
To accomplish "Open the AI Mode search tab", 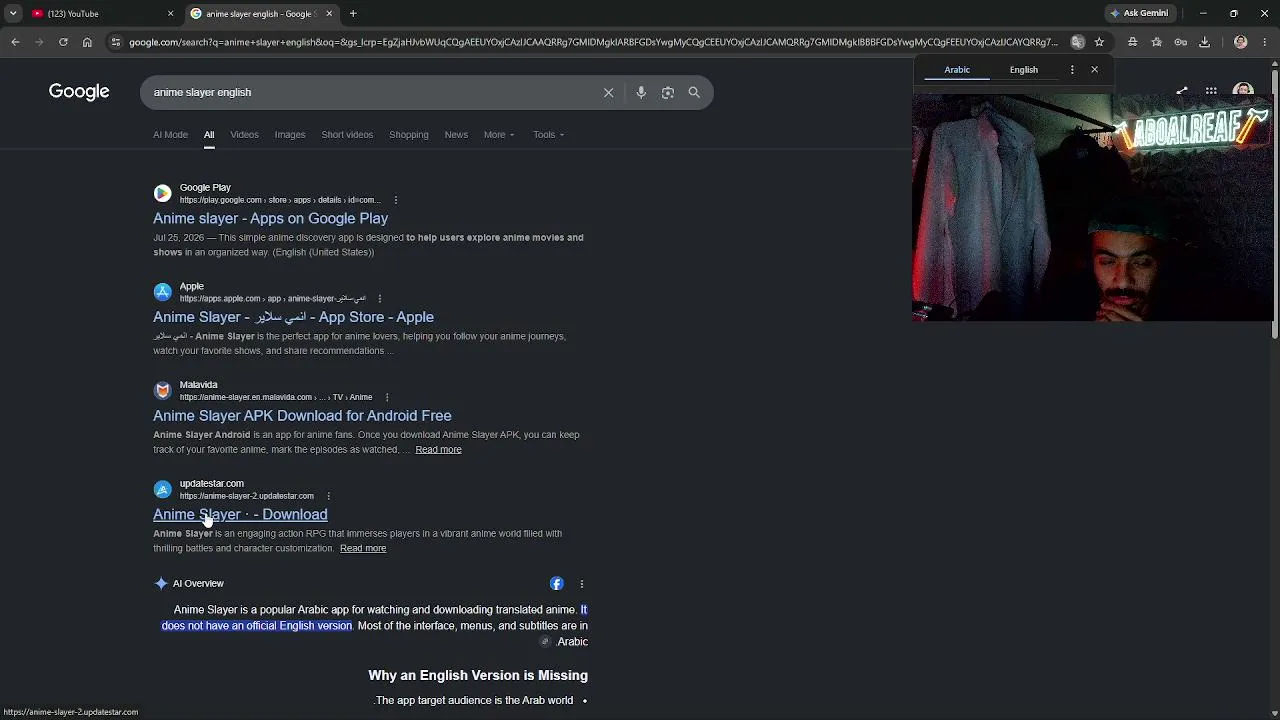I will 170,135.
